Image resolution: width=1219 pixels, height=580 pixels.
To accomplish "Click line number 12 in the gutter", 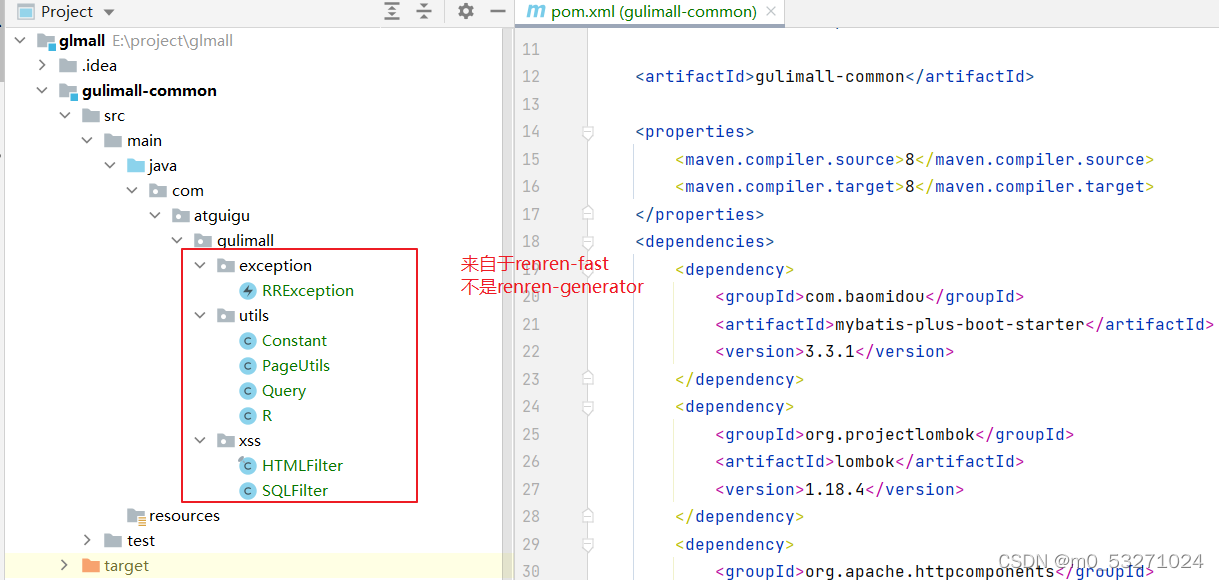I will [530, 77].
